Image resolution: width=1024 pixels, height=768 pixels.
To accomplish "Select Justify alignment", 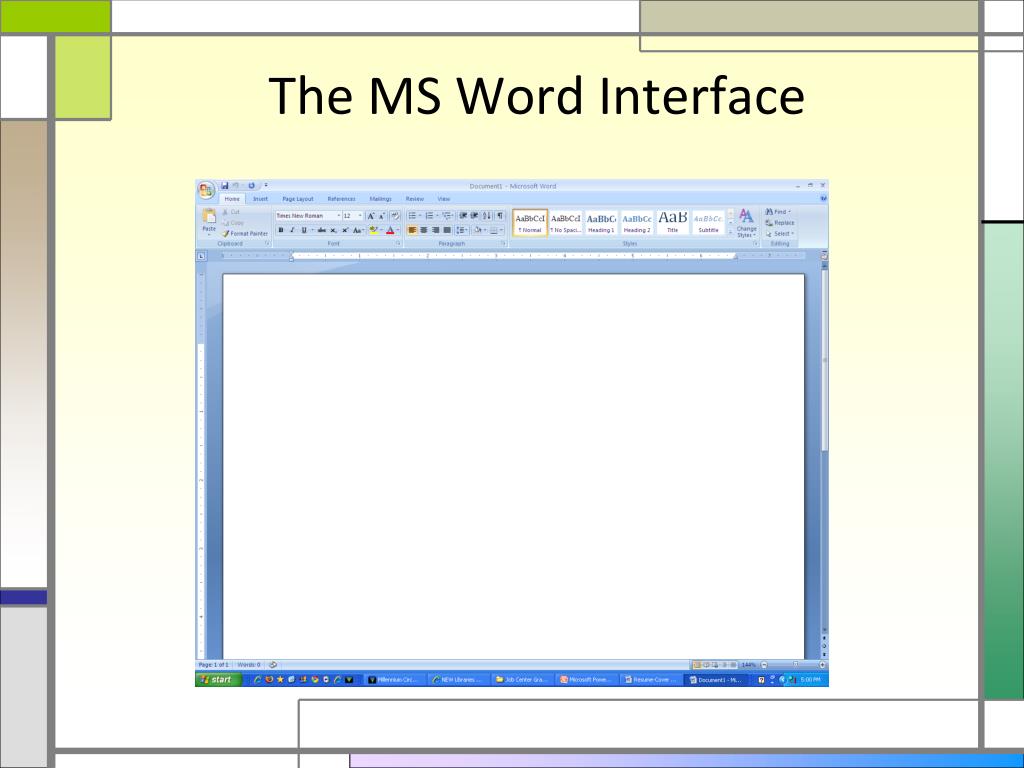I will (447, 230).
